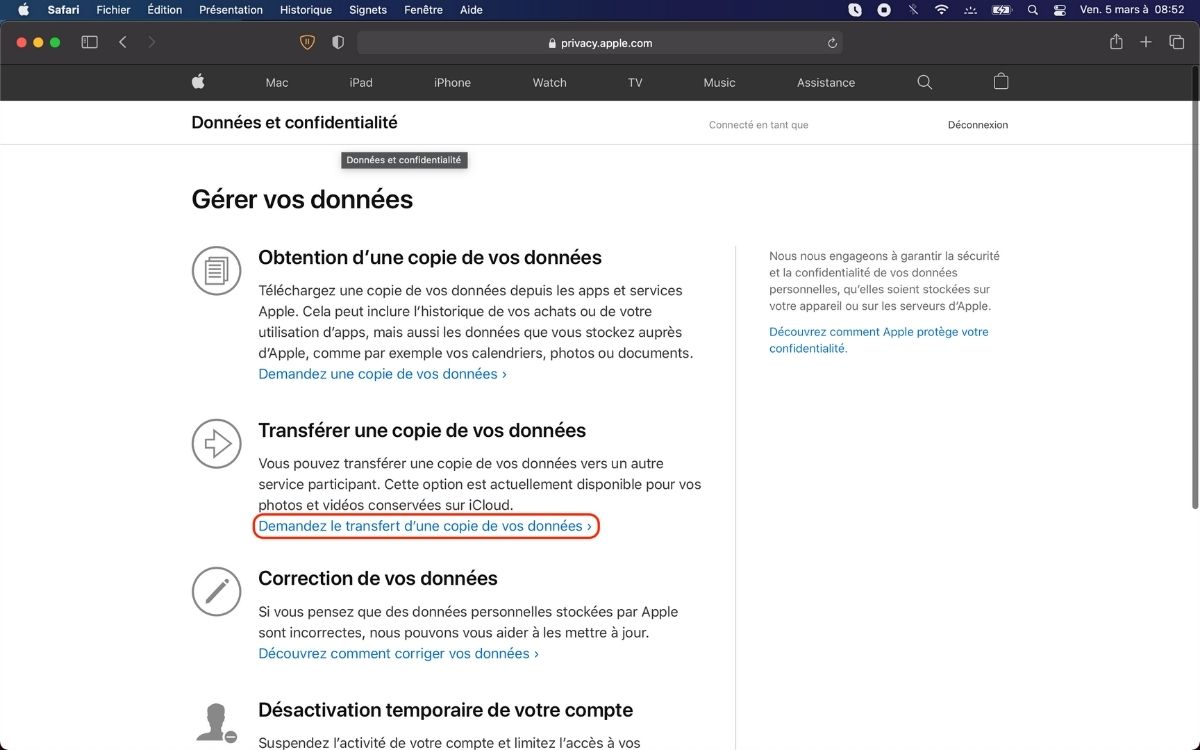The image size is (1200, 750).
Task: Click the screen recording stop icon
Action: click(884, 10)
